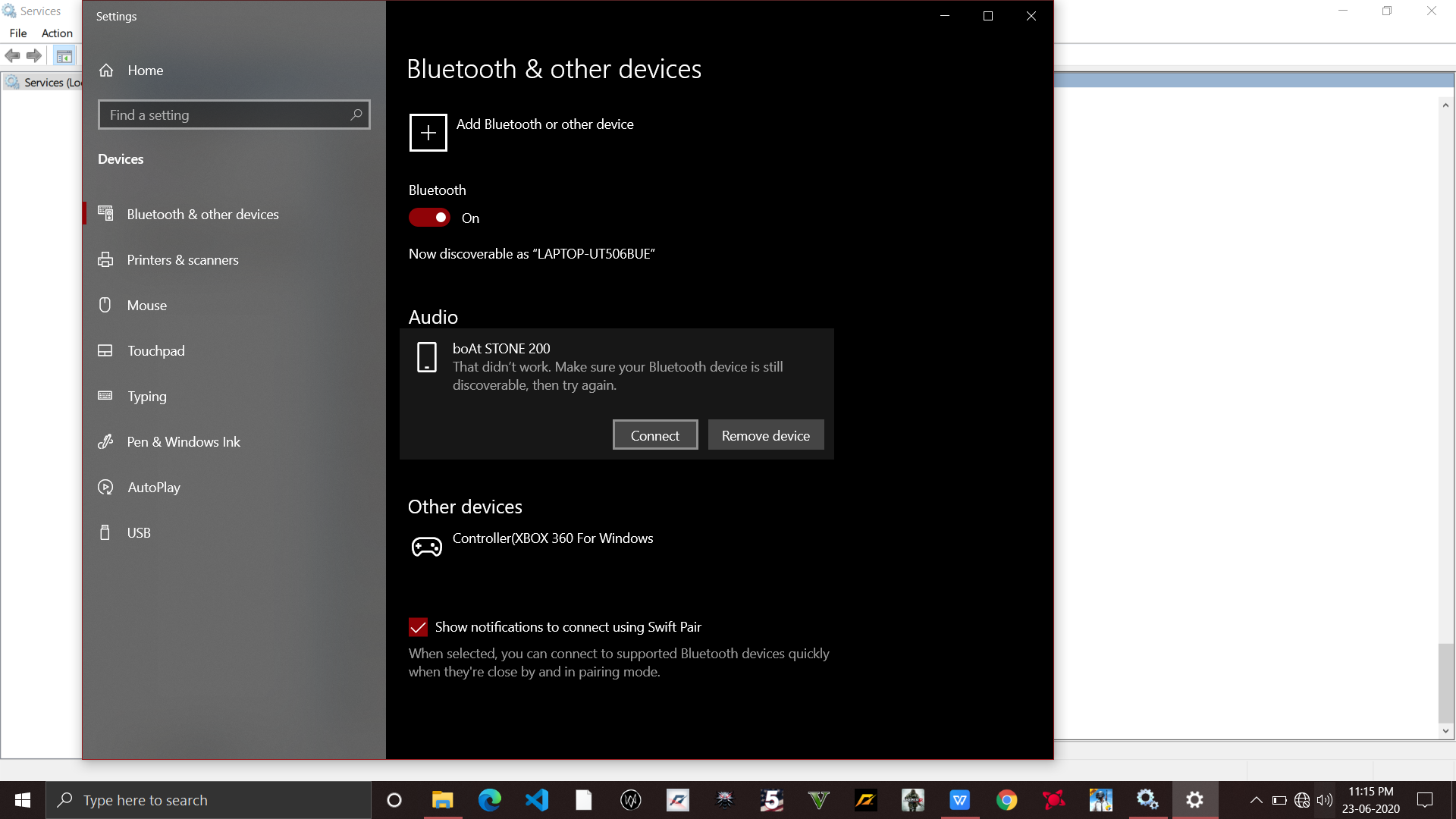Open Visual Studio Code from taskbar

[x=536, y=800]
